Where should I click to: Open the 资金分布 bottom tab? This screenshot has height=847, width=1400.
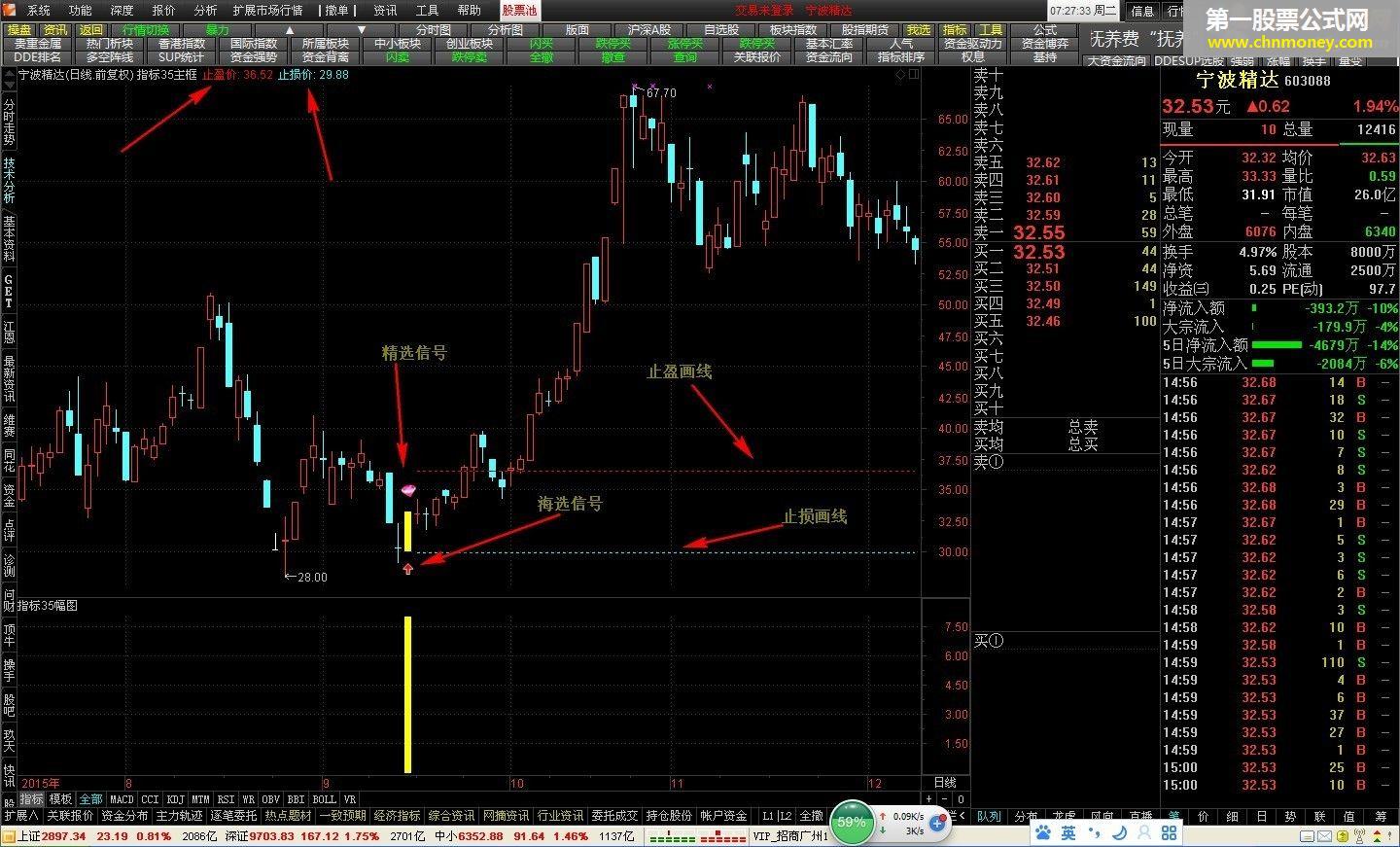tap(124, 816)
